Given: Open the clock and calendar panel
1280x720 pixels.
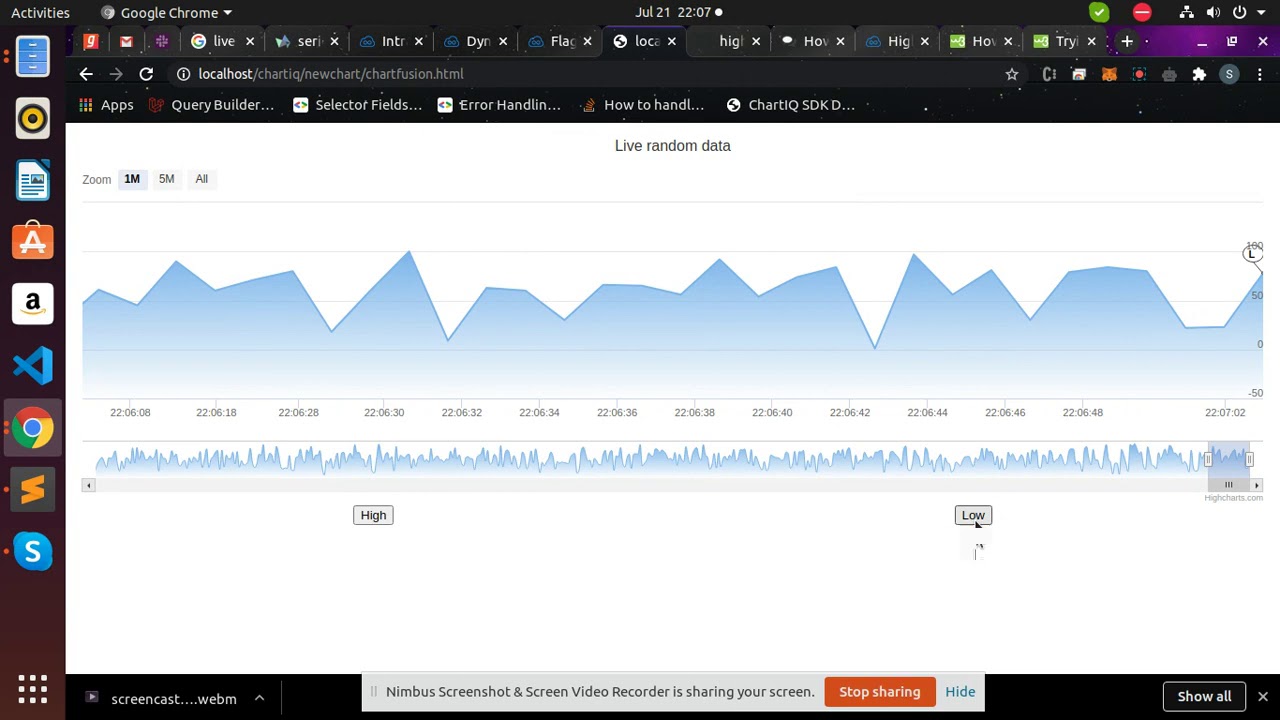Looking at the screenshot, I should (678, 13).
